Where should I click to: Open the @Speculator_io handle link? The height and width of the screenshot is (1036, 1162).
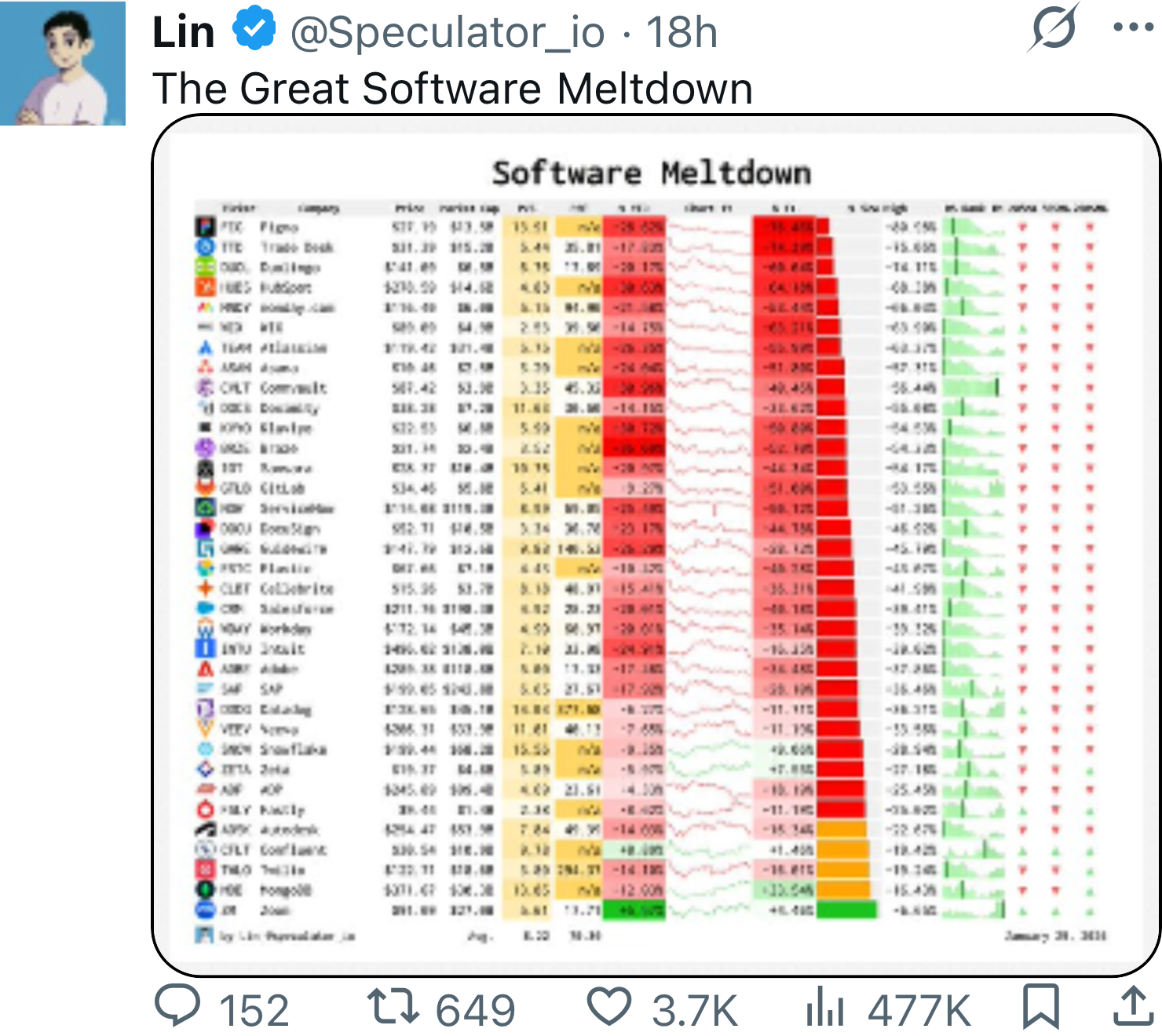pos(448,33)
